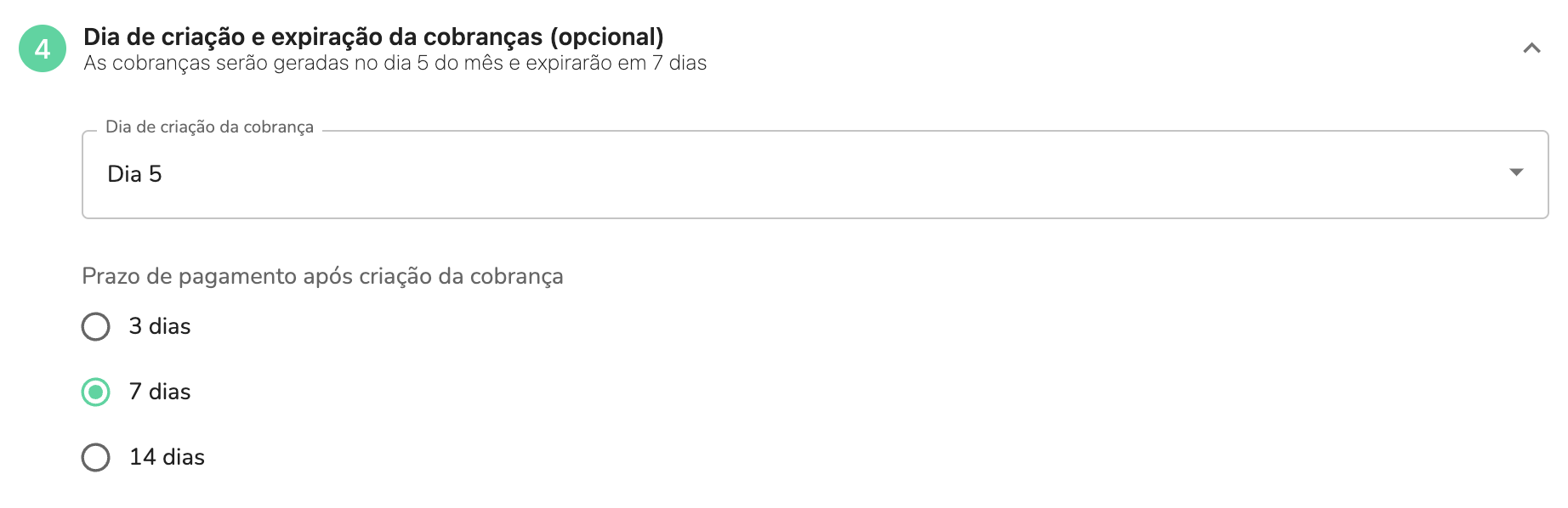
Task: Click the 'Prazo de pagamento após criação da cobrança' heading
Action: point(323,276)
